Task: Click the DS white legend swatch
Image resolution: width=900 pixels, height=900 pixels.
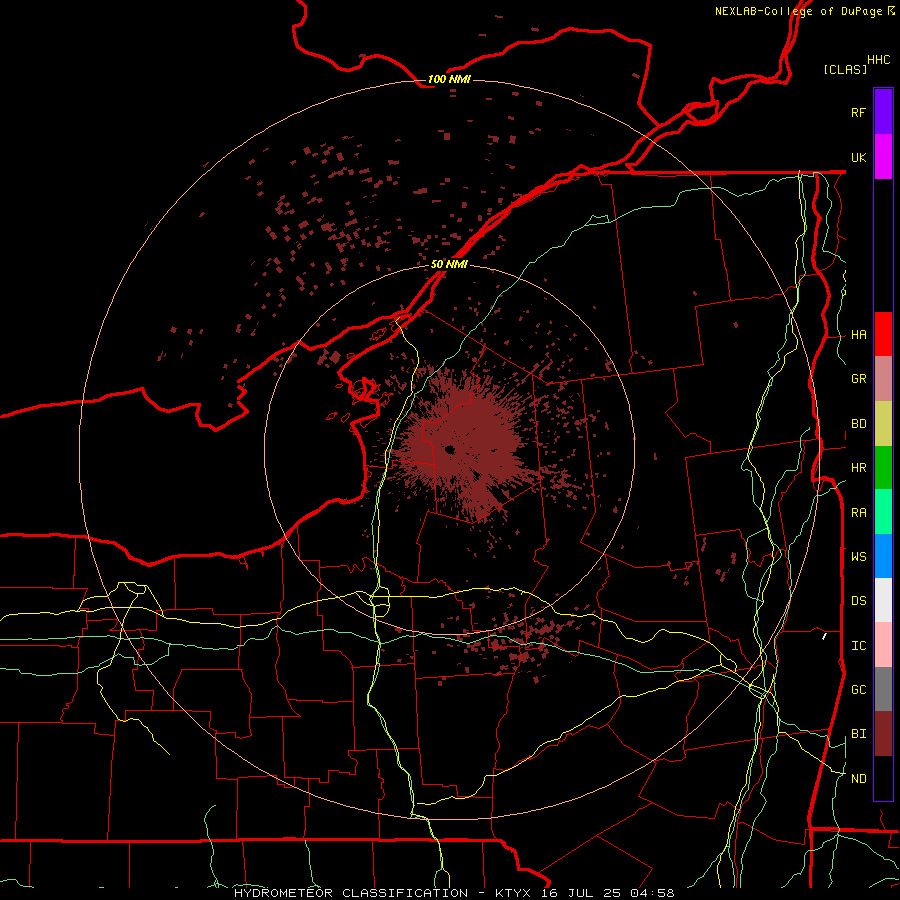Action: point(883,600)
